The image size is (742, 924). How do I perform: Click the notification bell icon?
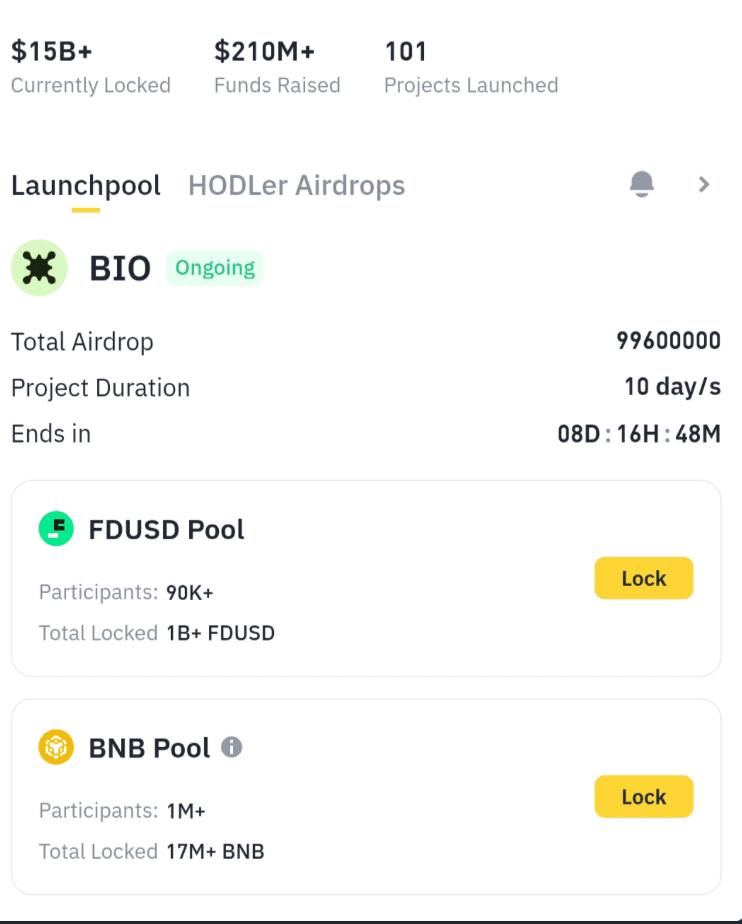642,184
